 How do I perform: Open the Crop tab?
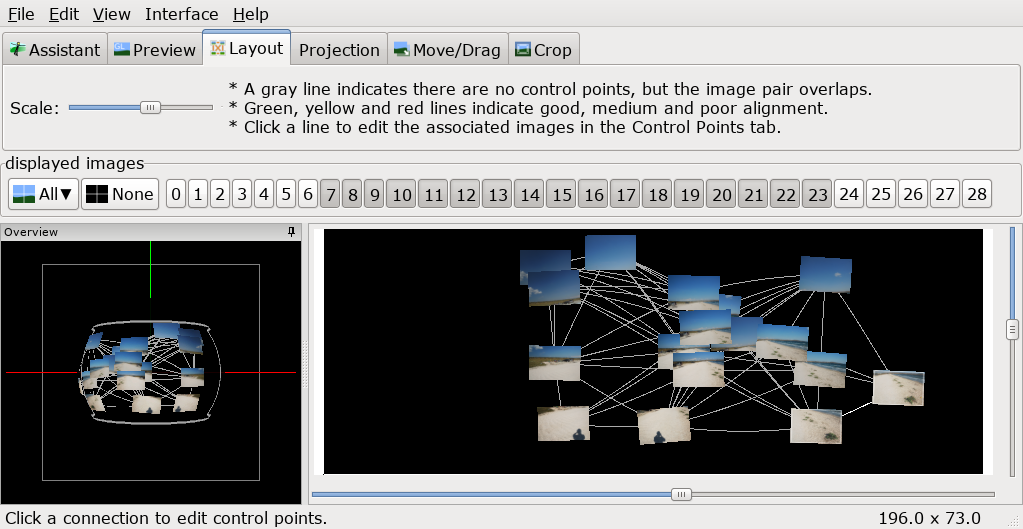pyautogui.click(x=543, y=50)
